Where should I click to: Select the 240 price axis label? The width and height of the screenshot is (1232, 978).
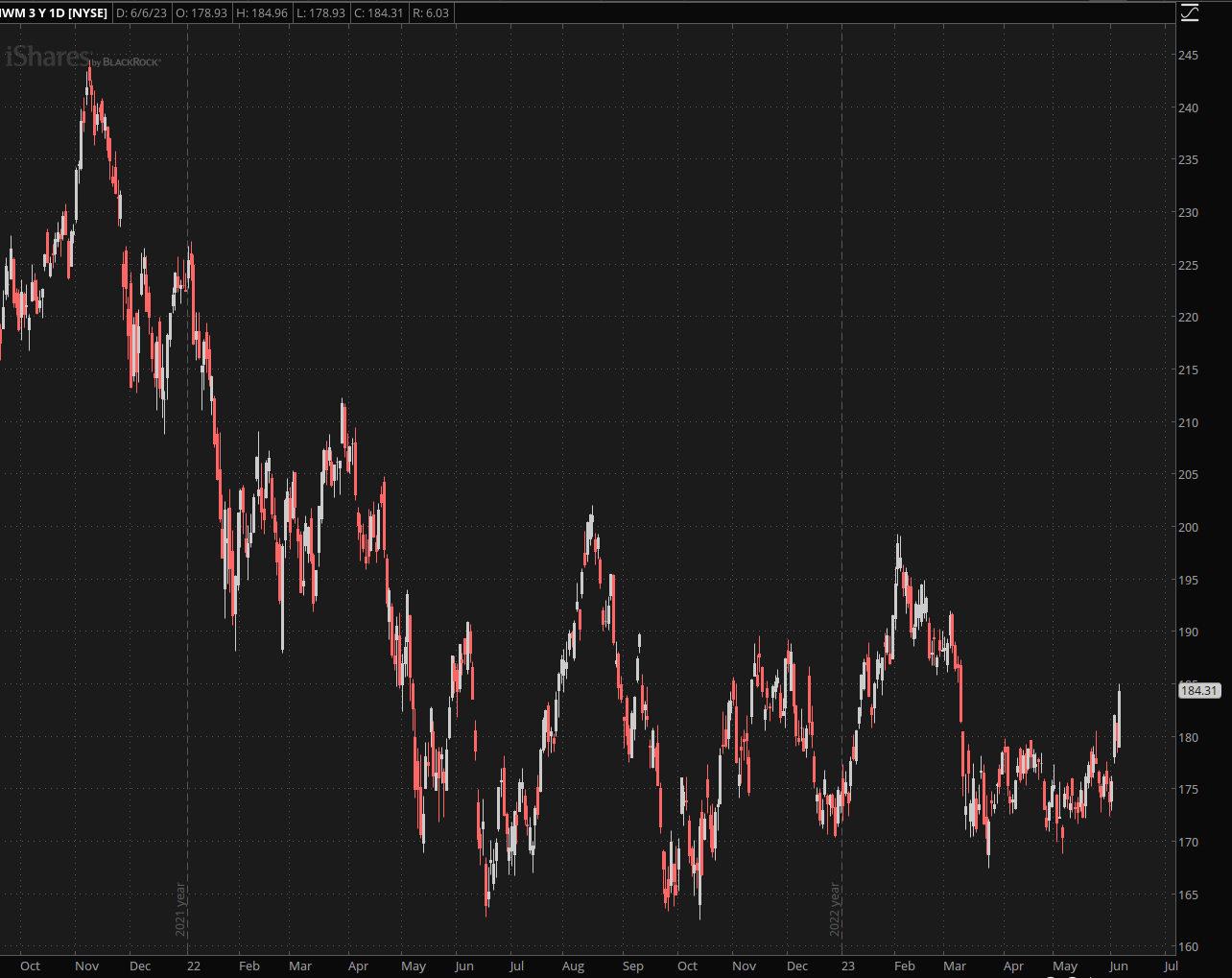pos(1188,108)
